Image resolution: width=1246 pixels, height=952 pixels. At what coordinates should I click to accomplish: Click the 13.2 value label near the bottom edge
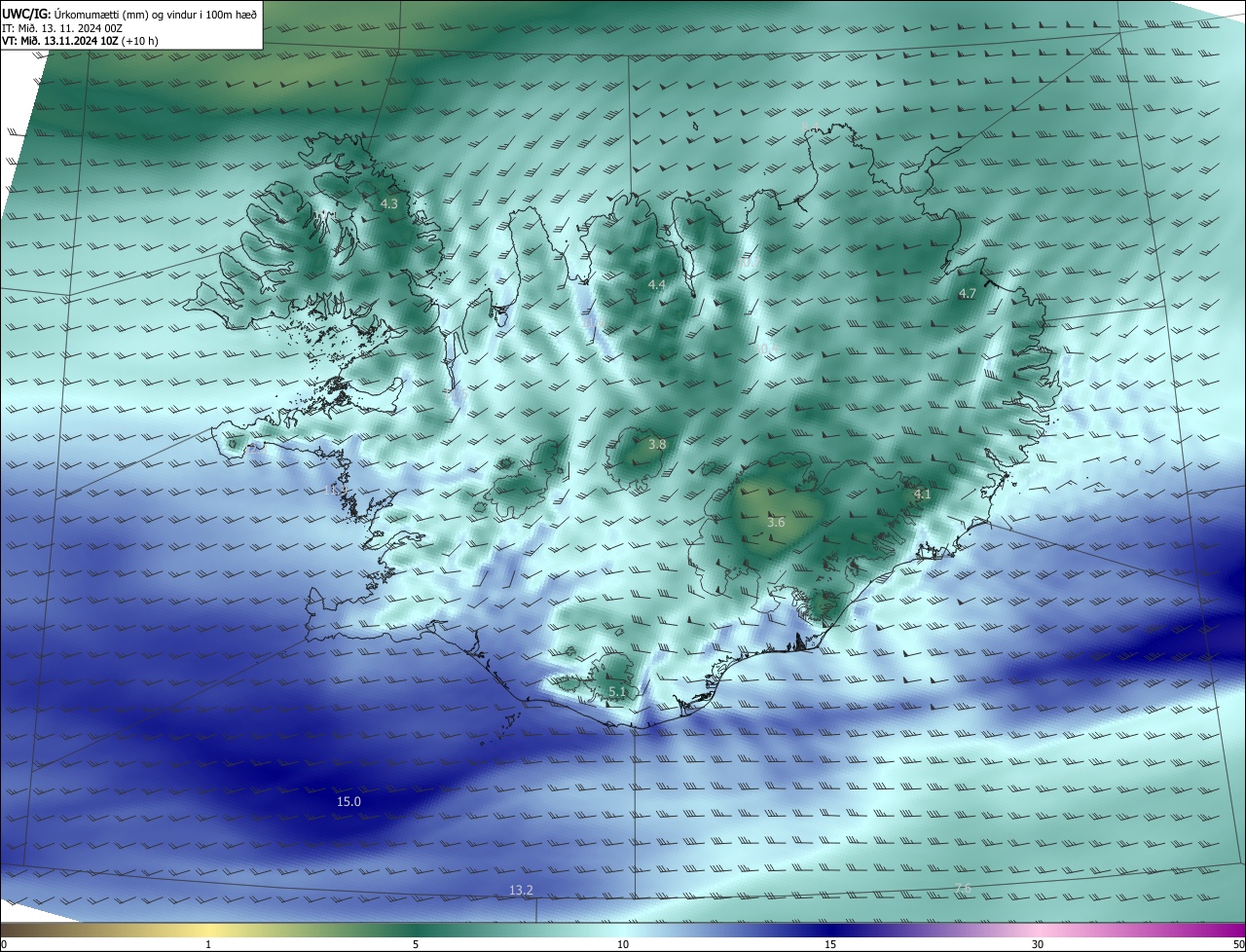pyautogui.click(x=521, y=891)
